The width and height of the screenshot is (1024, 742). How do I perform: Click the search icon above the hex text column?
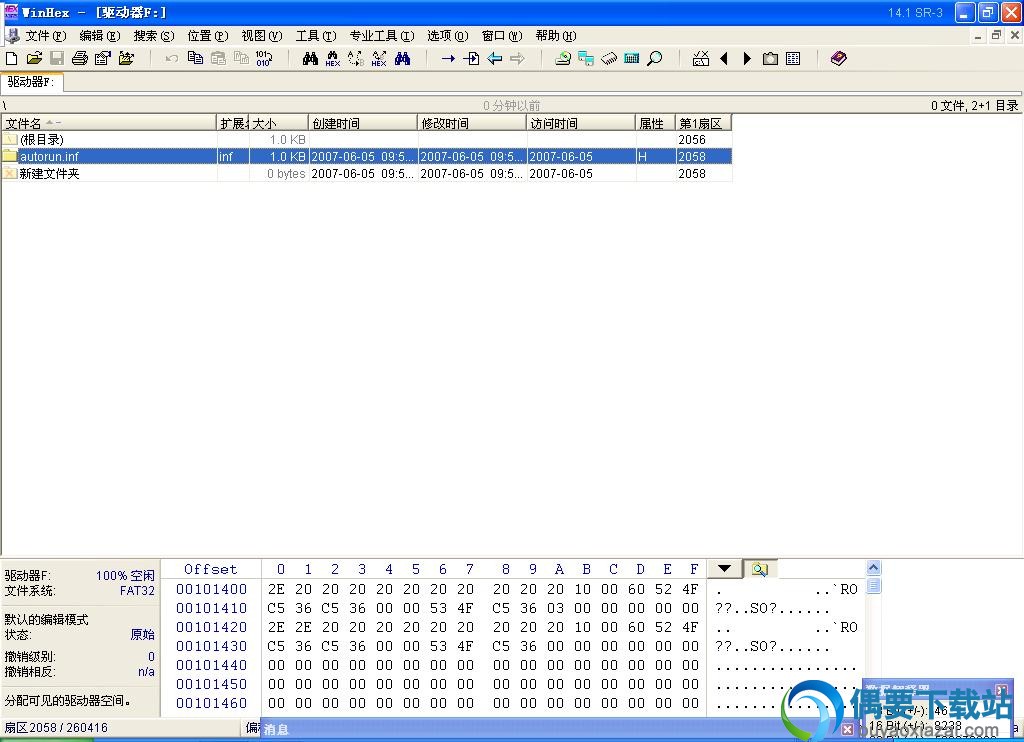(x=759, y=570)
